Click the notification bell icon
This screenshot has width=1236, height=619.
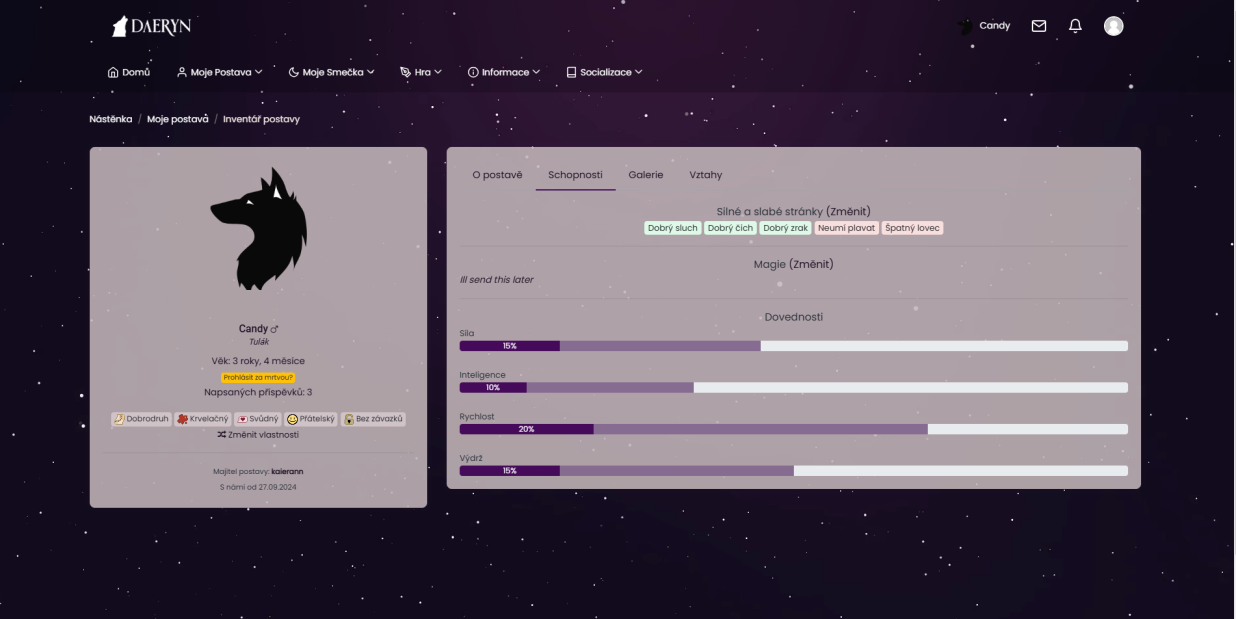(x=1076, y=26)
